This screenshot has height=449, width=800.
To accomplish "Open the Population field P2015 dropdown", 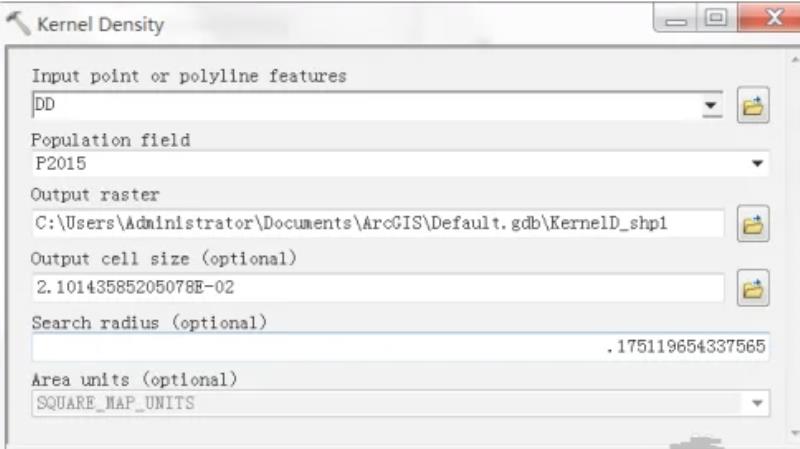I will click(757, 163).
